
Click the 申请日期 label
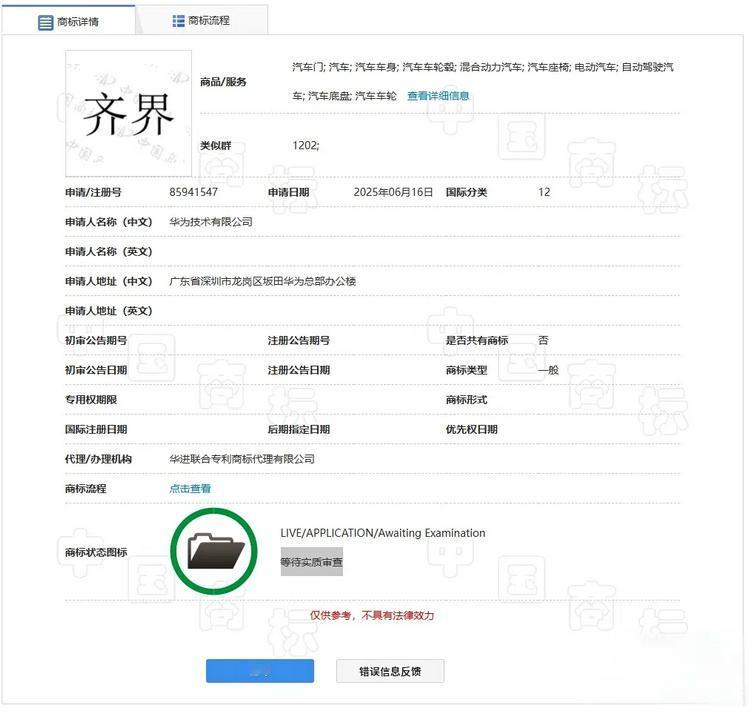289,192
